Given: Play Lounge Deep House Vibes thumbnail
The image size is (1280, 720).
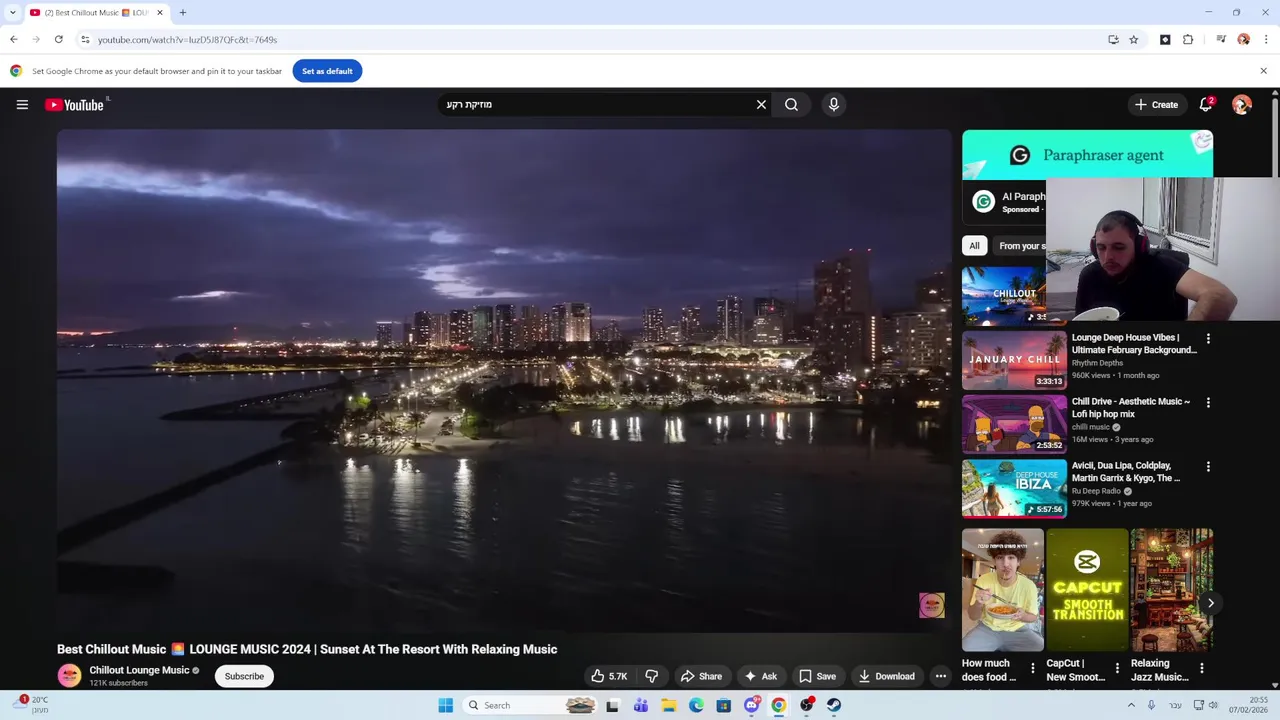Looking at the screenshot, I should pos(1014,360).
